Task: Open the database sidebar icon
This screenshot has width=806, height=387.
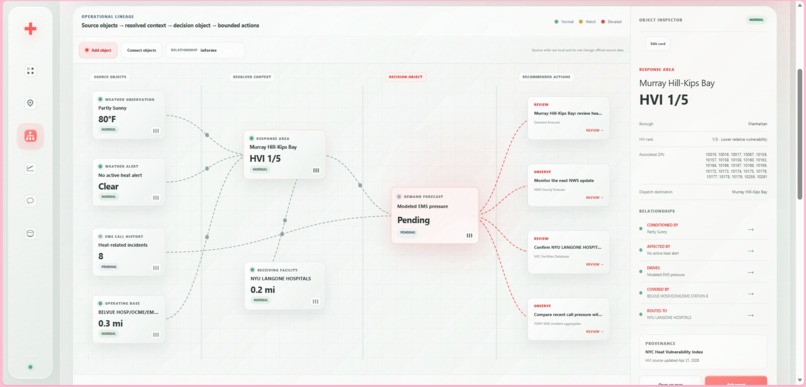Action: pos(30,233)
